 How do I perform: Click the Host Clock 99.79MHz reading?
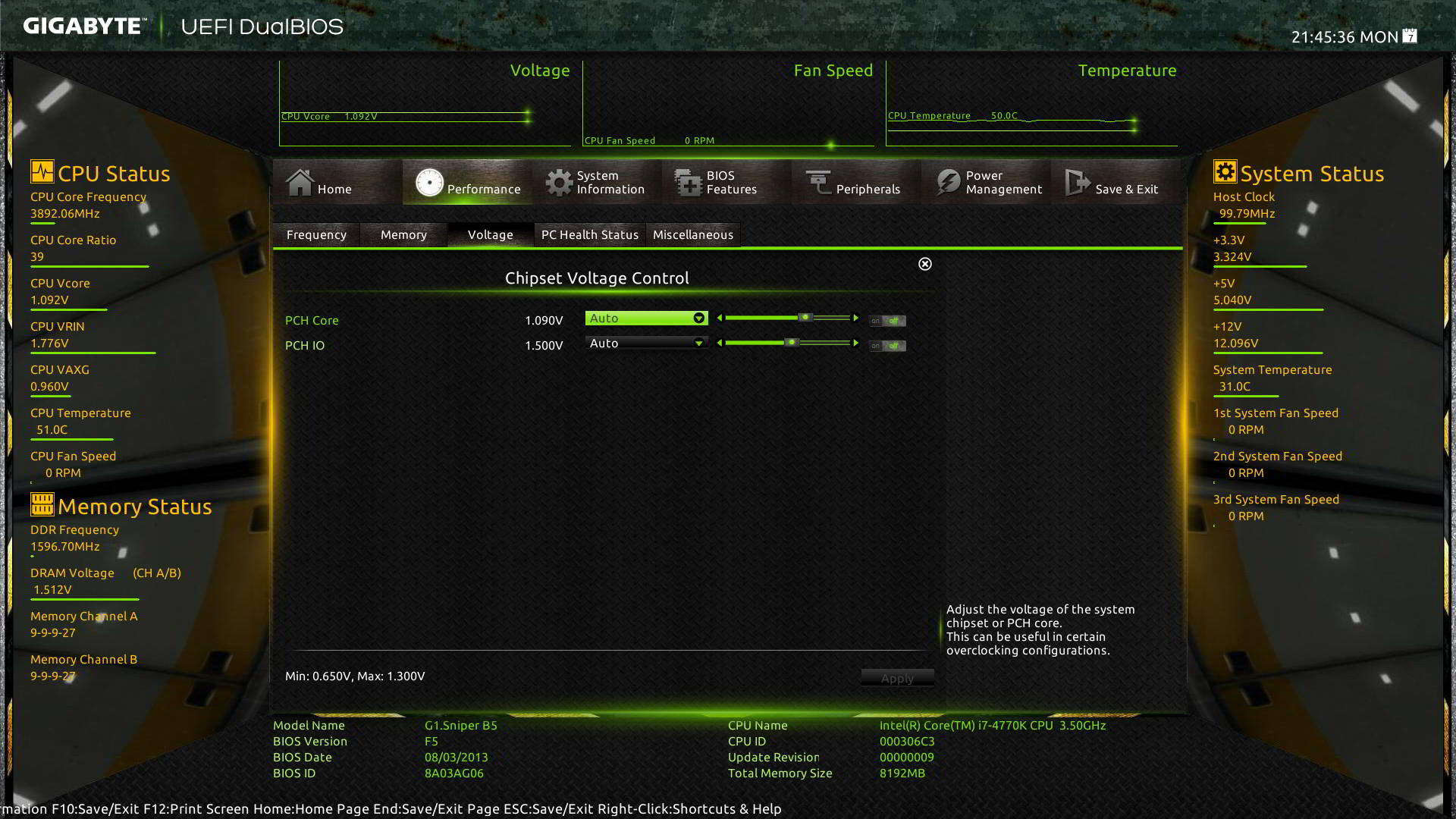[1247, 213]
